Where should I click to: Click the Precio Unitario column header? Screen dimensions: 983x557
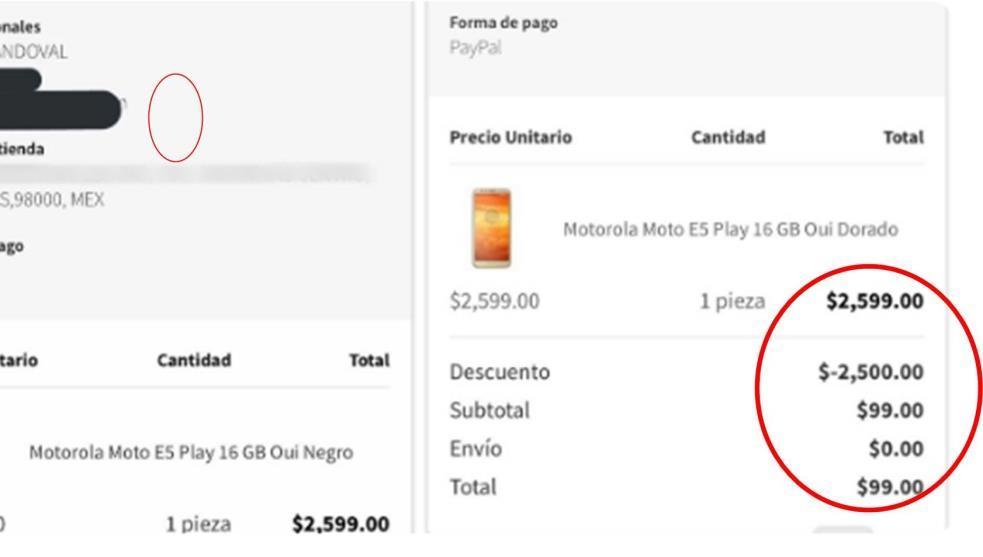pos(511,137)
